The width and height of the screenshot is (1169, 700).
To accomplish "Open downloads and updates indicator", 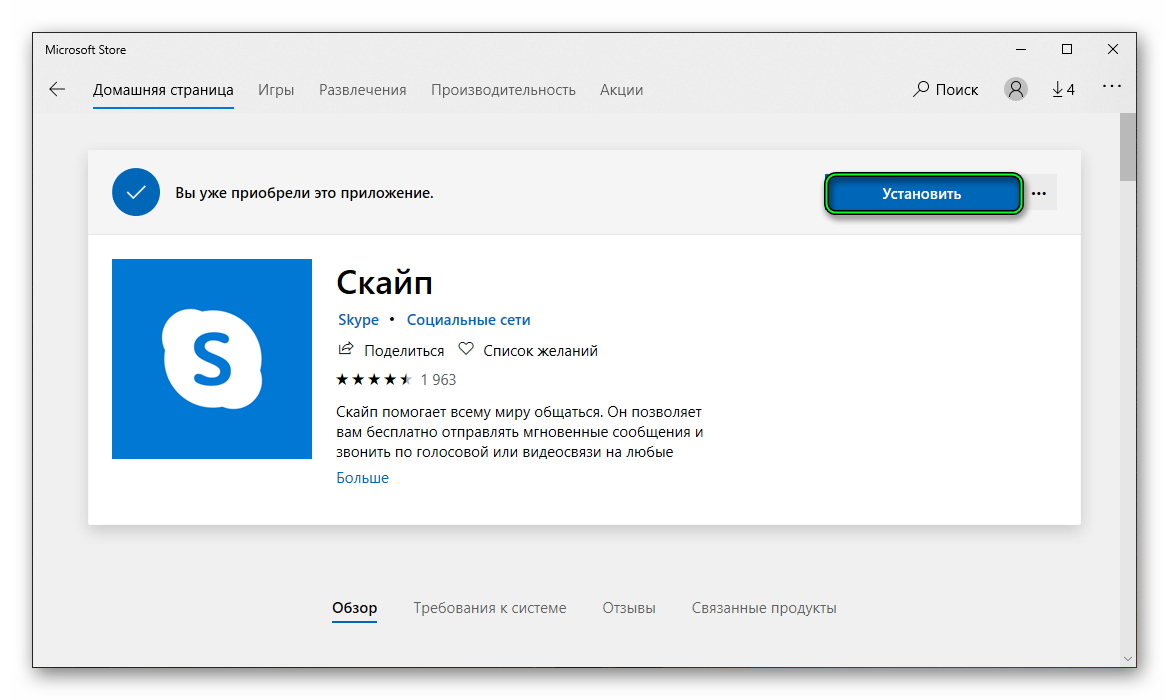I will click(1063, 89).
